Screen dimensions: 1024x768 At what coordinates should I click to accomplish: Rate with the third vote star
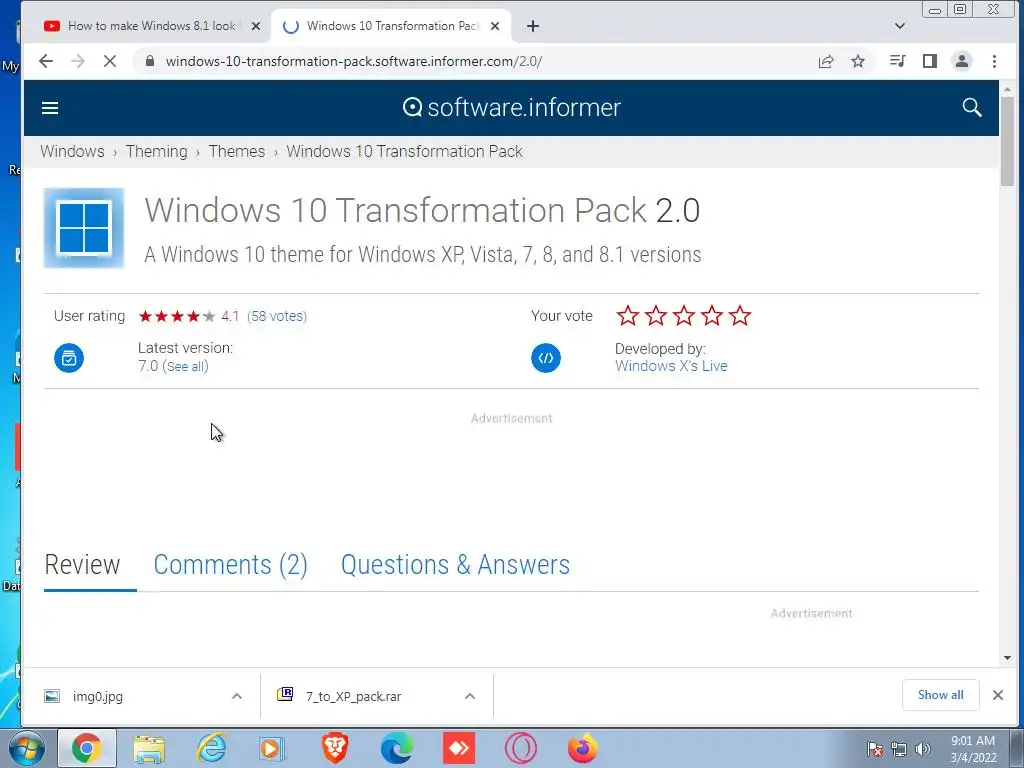(x=684, y=316)
